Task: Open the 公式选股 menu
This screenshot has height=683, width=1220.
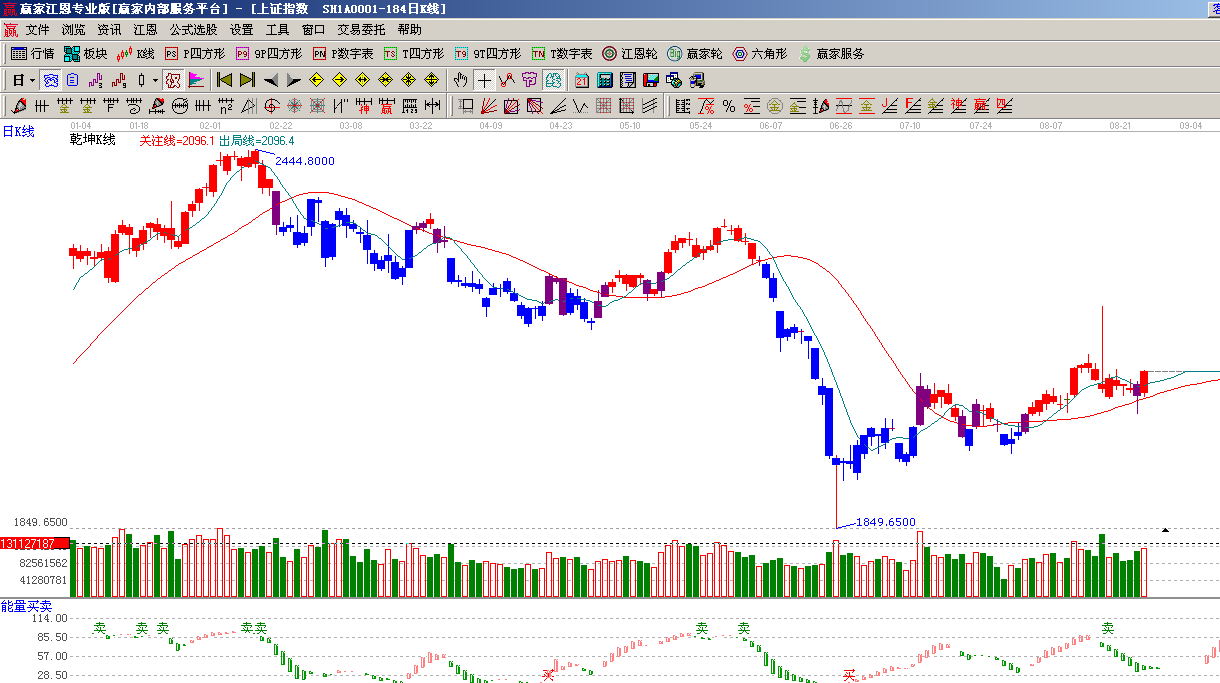Action: point(193,30)
